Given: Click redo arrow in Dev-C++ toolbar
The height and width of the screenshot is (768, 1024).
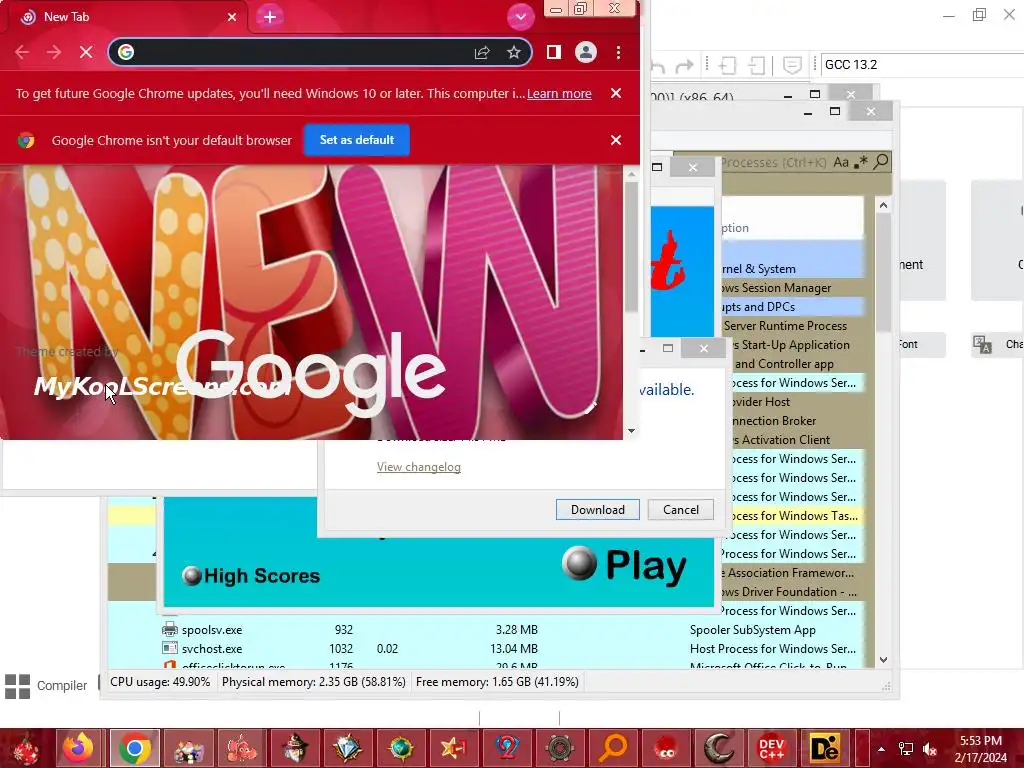Looking at the screenshot, I should tap(684, 65).
